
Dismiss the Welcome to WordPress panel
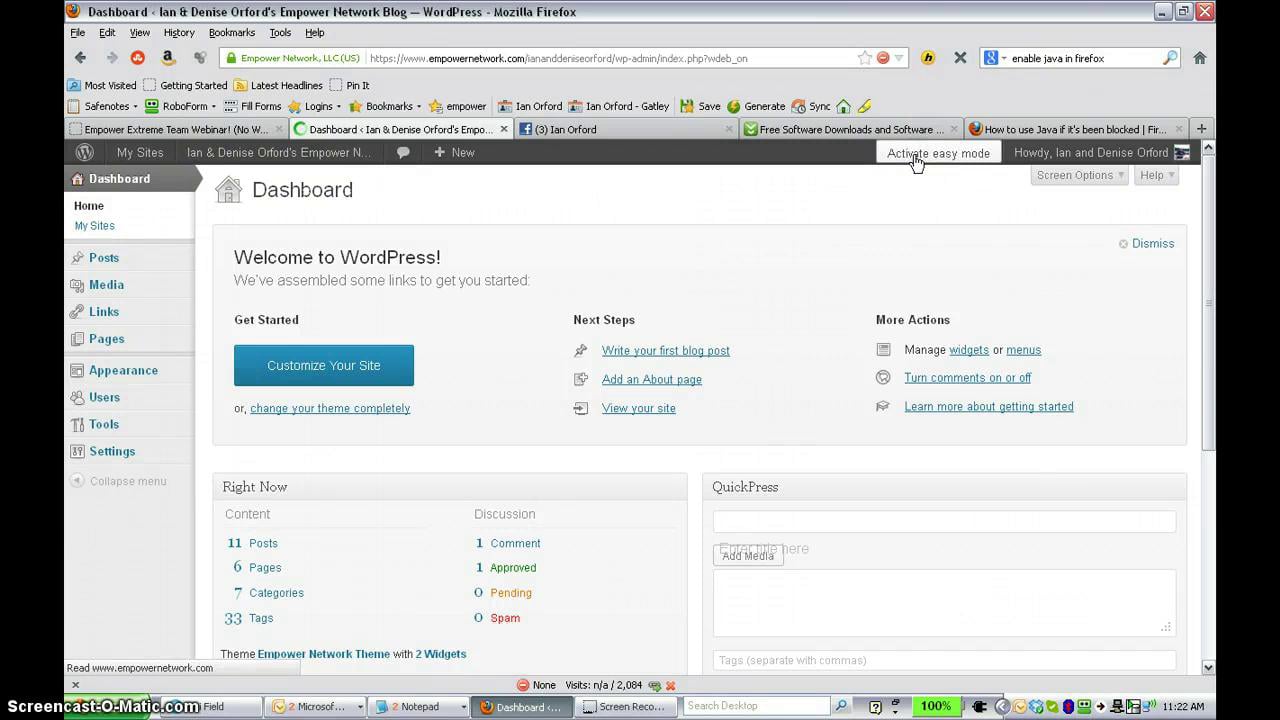click(1146, 244)
